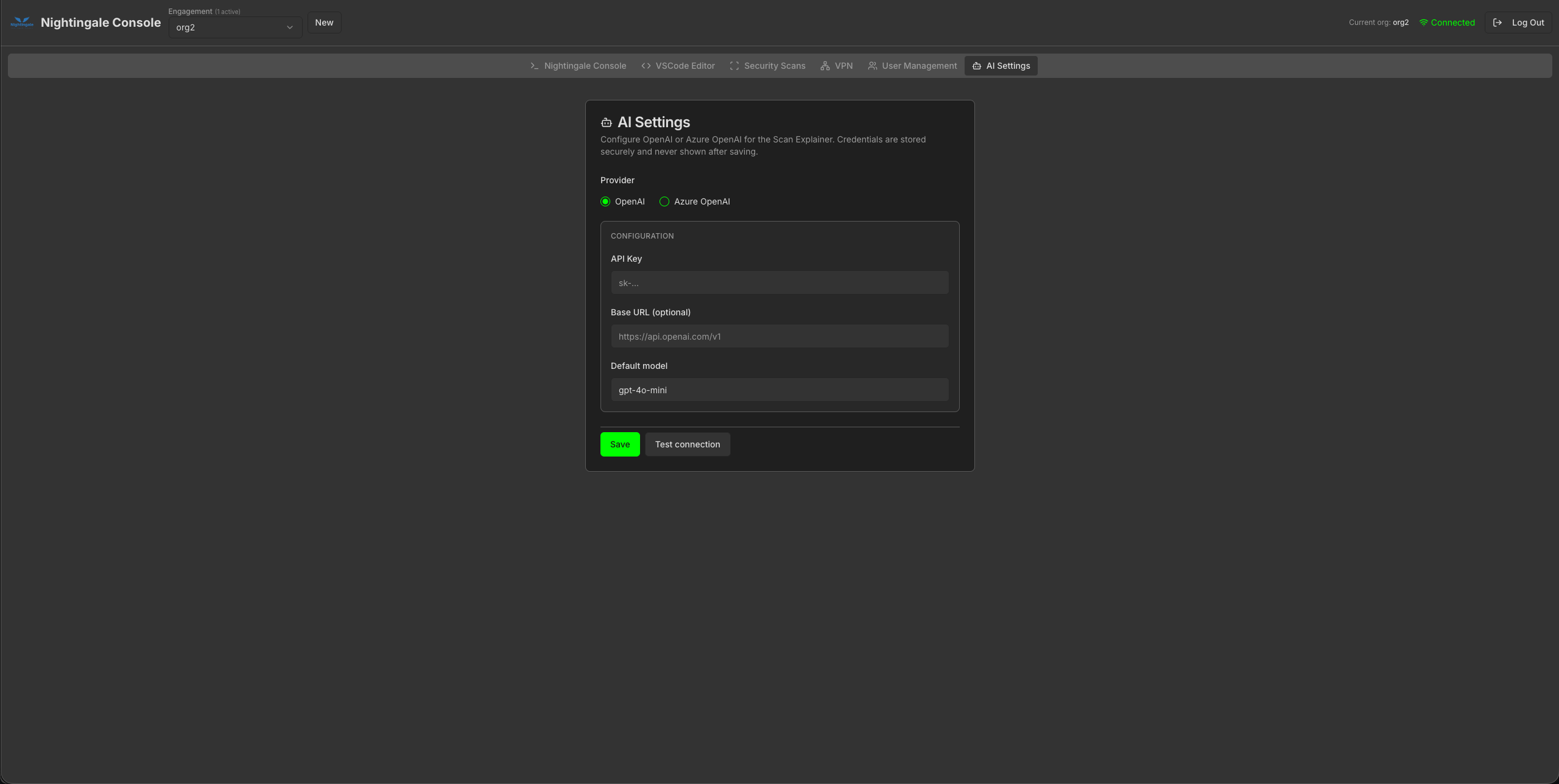Switch to User Management tab
This screenshot has height=784, width=1559.
point(912,66)
